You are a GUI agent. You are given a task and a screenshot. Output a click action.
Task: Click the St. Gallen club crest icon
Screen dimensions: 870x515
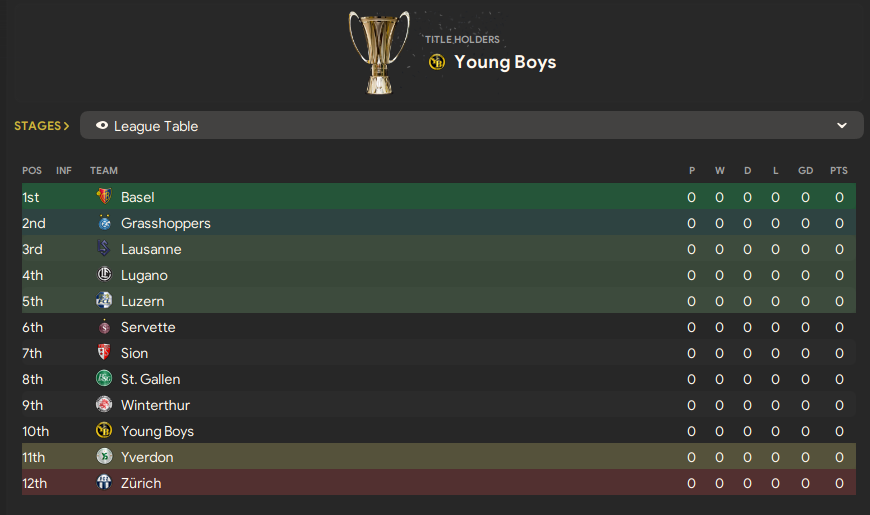click(x=103, y=379)
